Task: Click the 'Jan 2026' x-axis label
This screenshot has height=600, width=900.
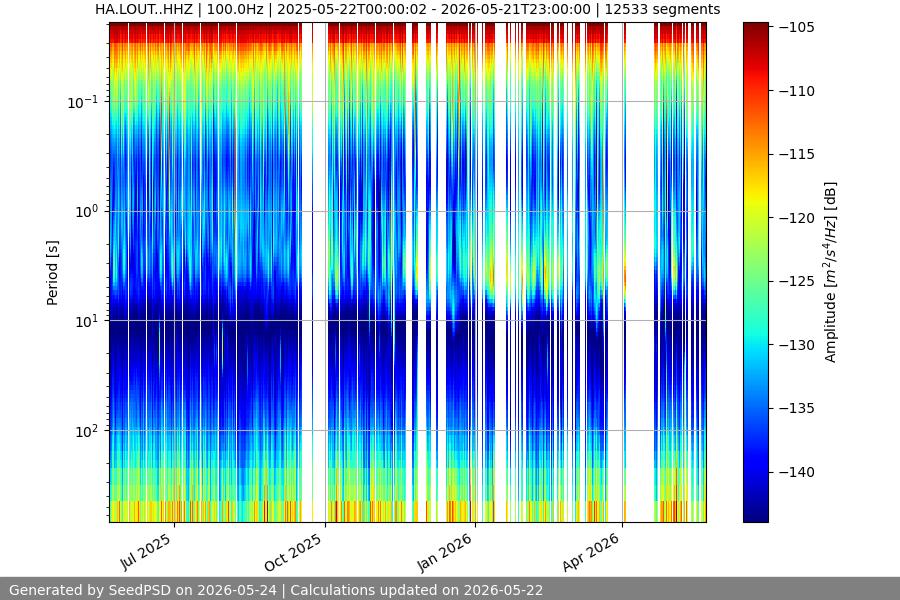Action: (x=444, y=552)
